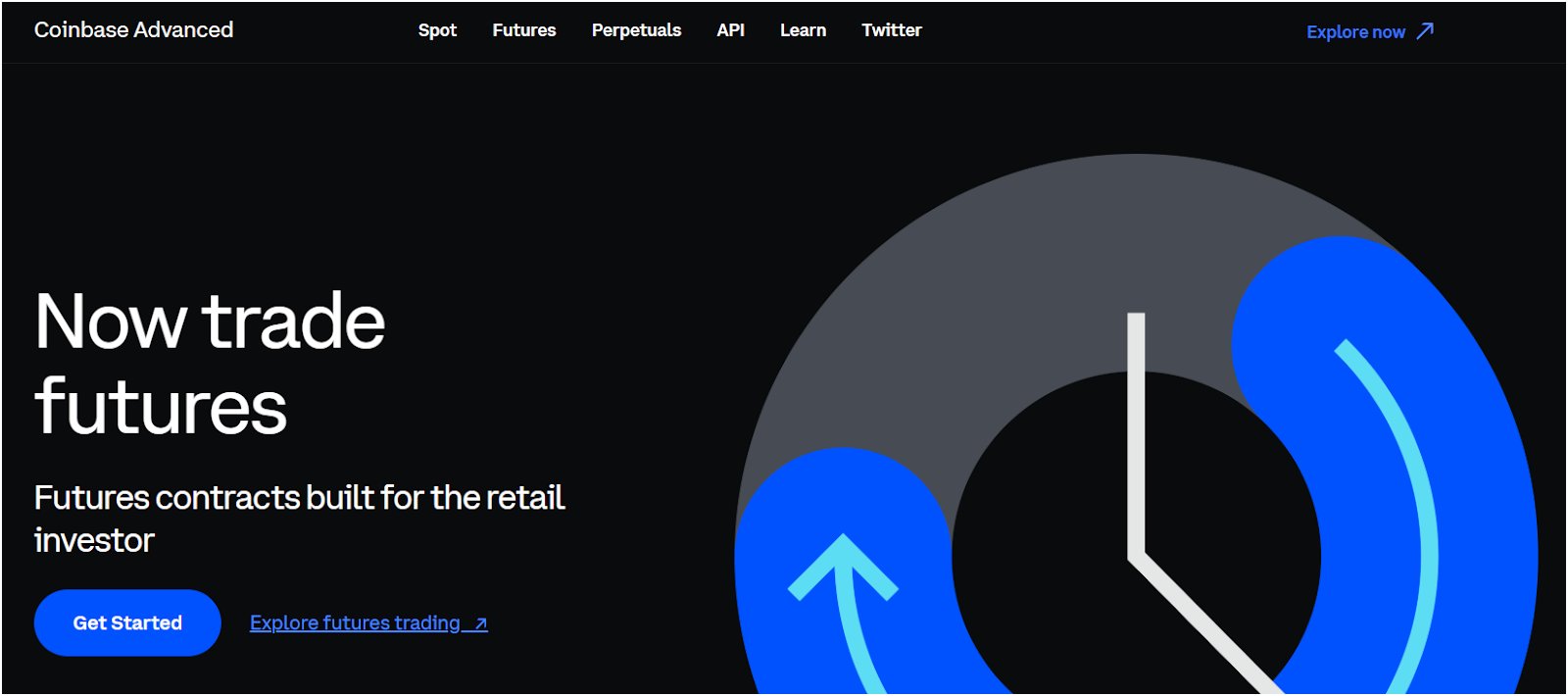Click the Get Started button
The image size is (1568, 696).
pyautogui.click(x=127, y=622)
